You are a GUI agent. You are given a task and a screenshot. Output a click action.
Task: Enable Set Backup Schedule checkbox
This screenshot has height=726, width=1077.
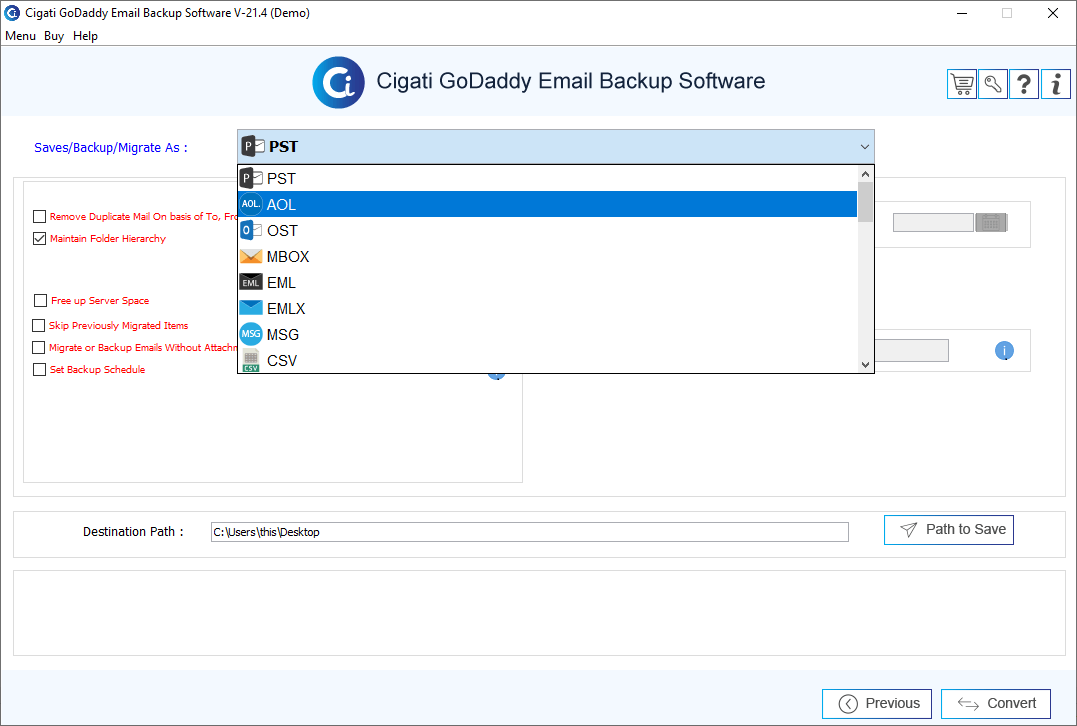(39, 370)
